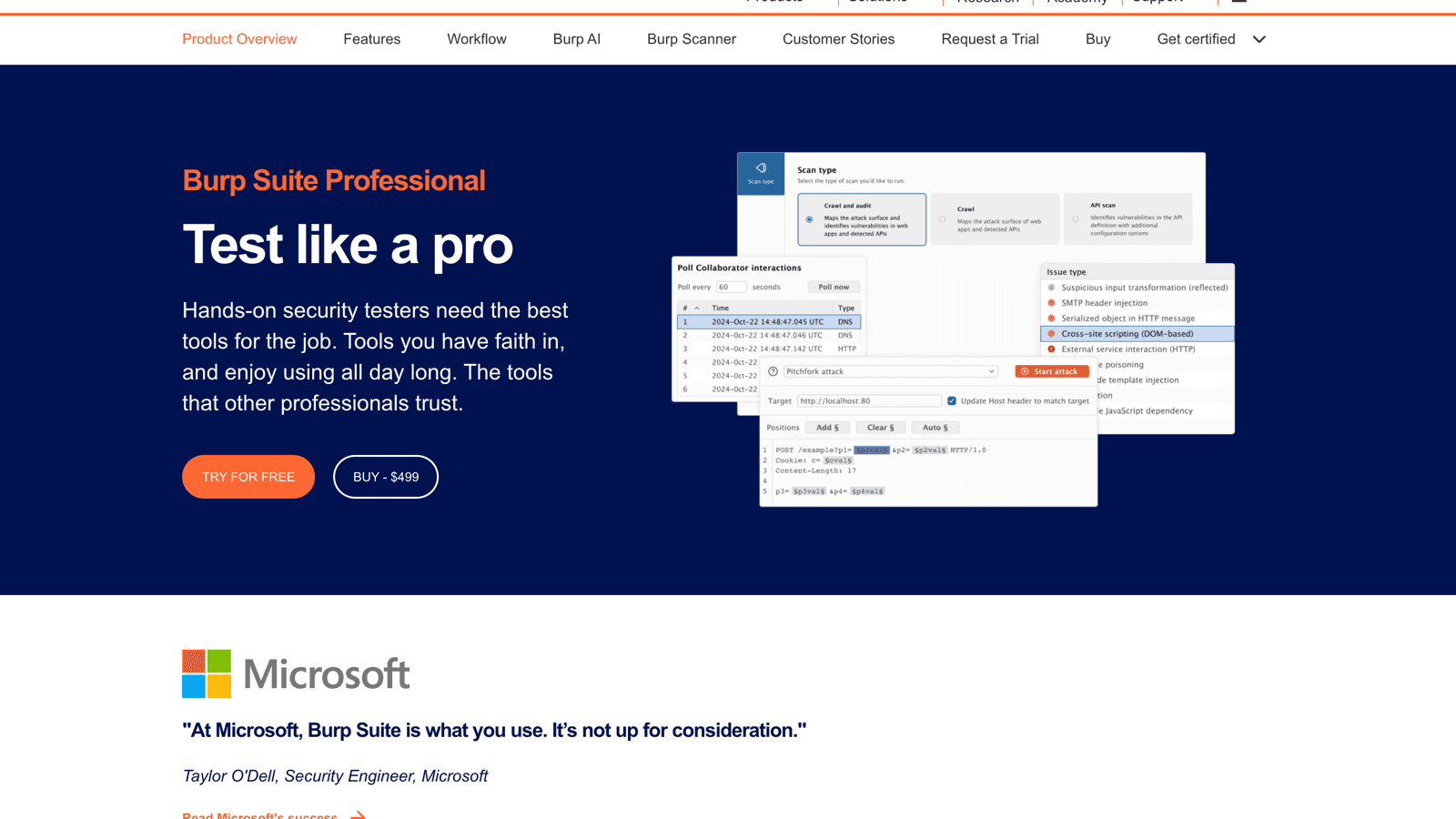Switch to the Workflow tab
Image resolution: width=1456 pixels, height=819 pixels.
[477, 39]
